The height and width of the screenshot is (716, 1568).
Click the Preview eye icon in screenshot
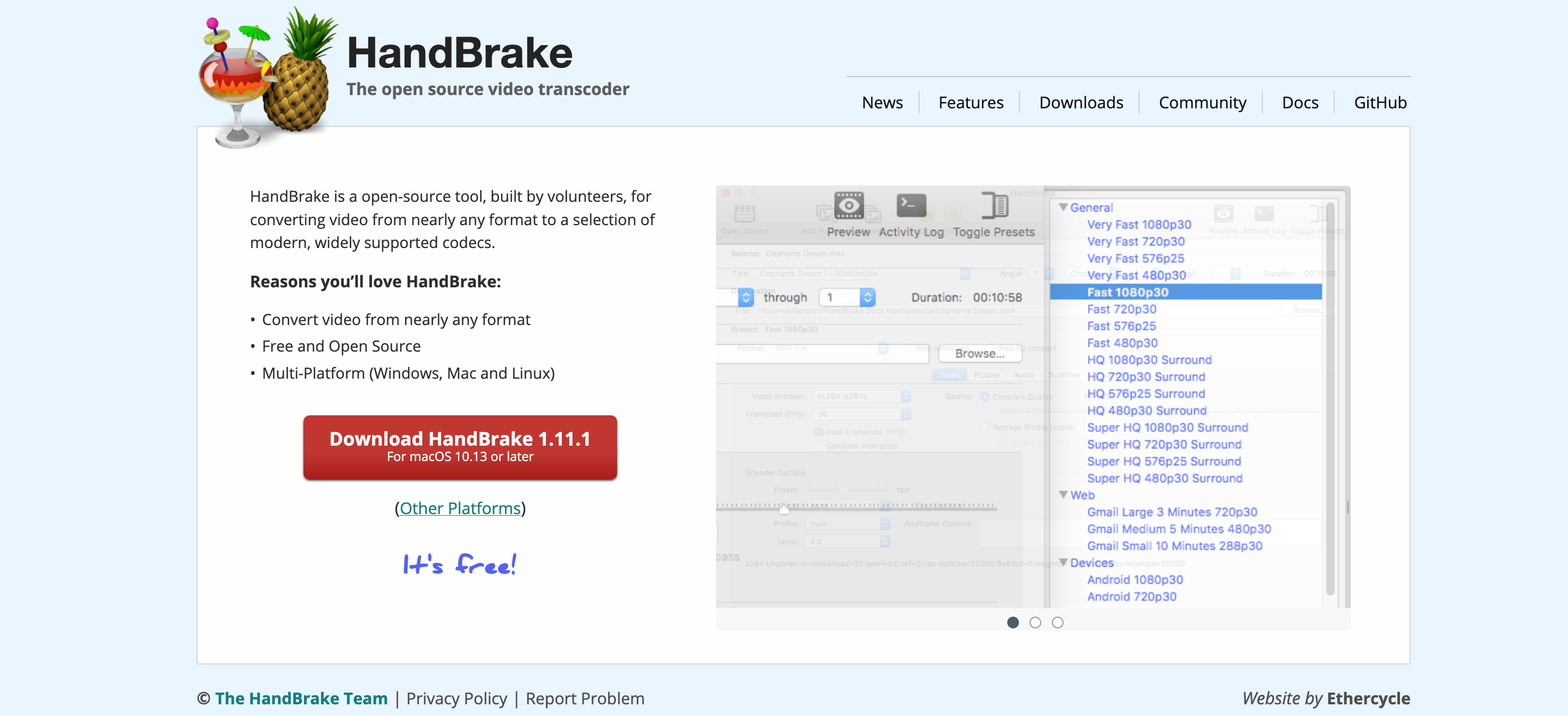click(848, 206)
